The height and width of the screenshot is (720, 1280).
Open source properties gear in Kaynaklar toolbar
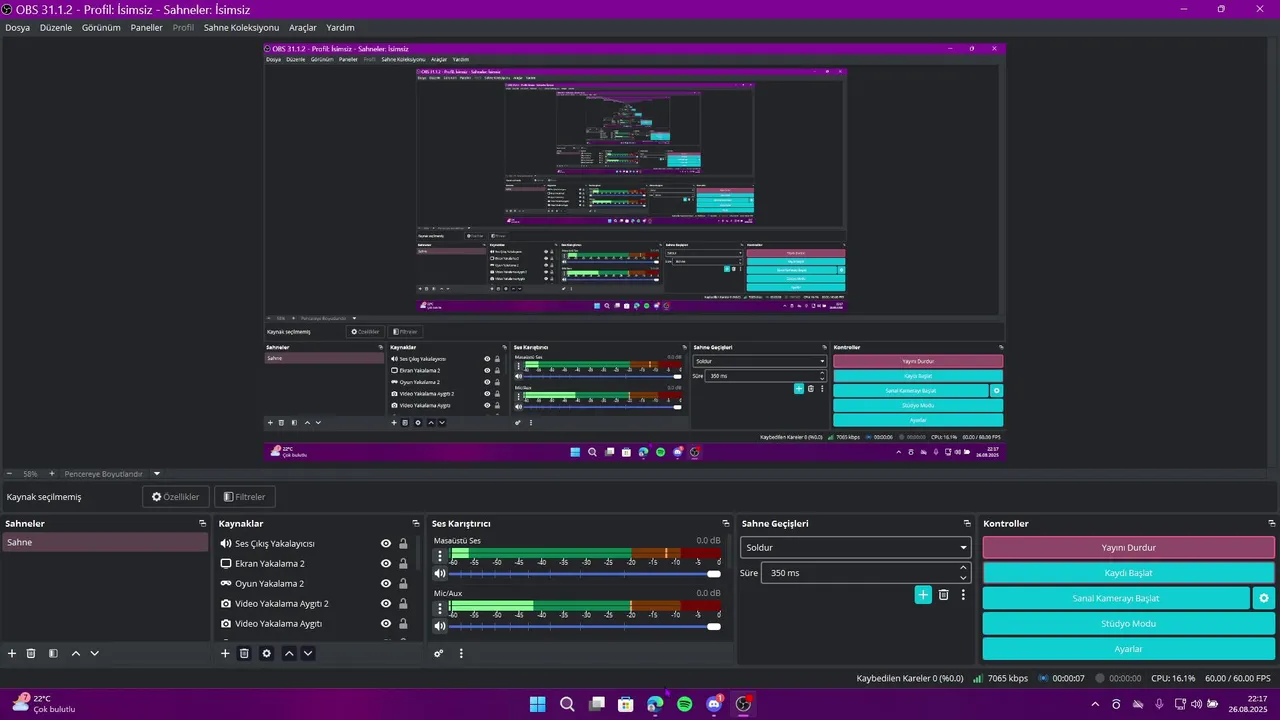coord(266,653)
